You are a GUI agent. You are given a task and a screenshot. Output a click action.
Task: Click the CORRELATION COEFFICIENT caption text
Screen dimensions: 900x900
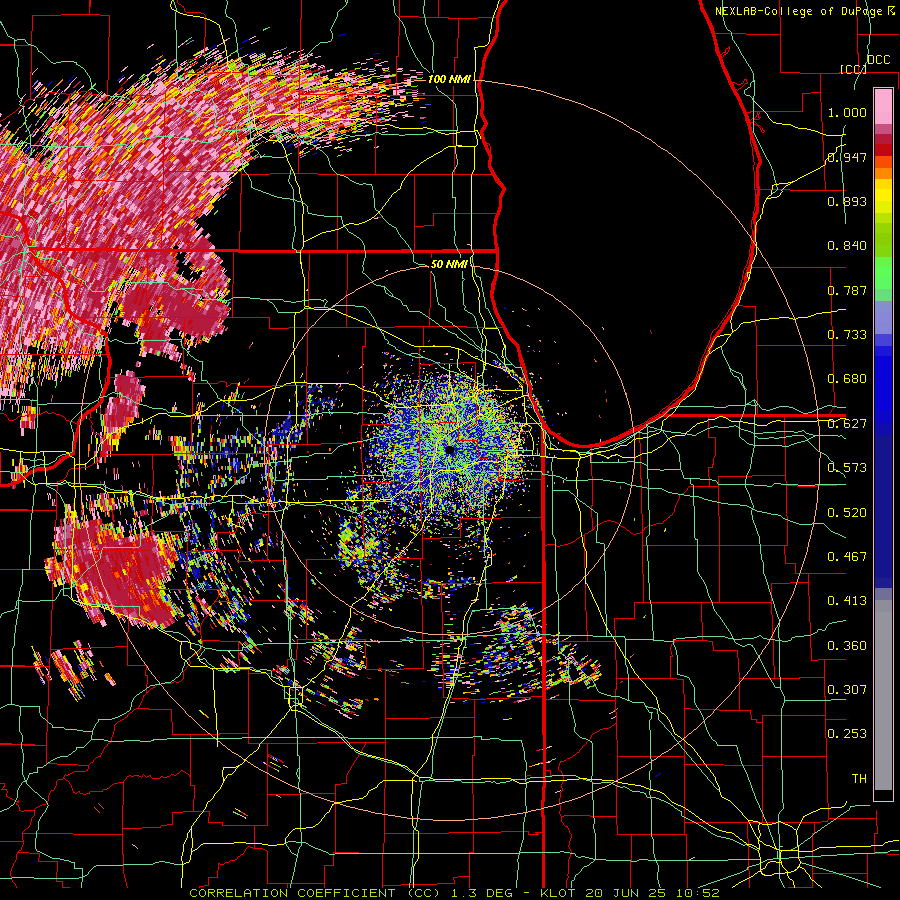point(315,893)
